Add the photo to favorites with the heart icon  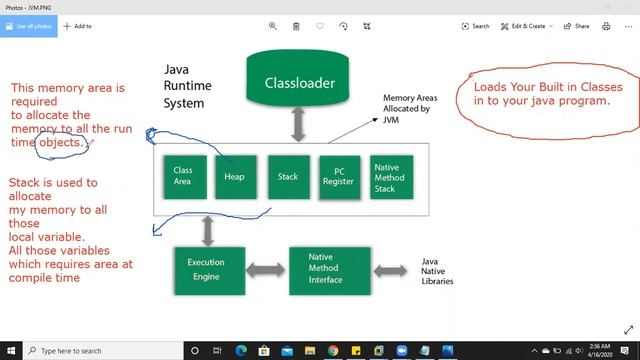pos(320,26)
